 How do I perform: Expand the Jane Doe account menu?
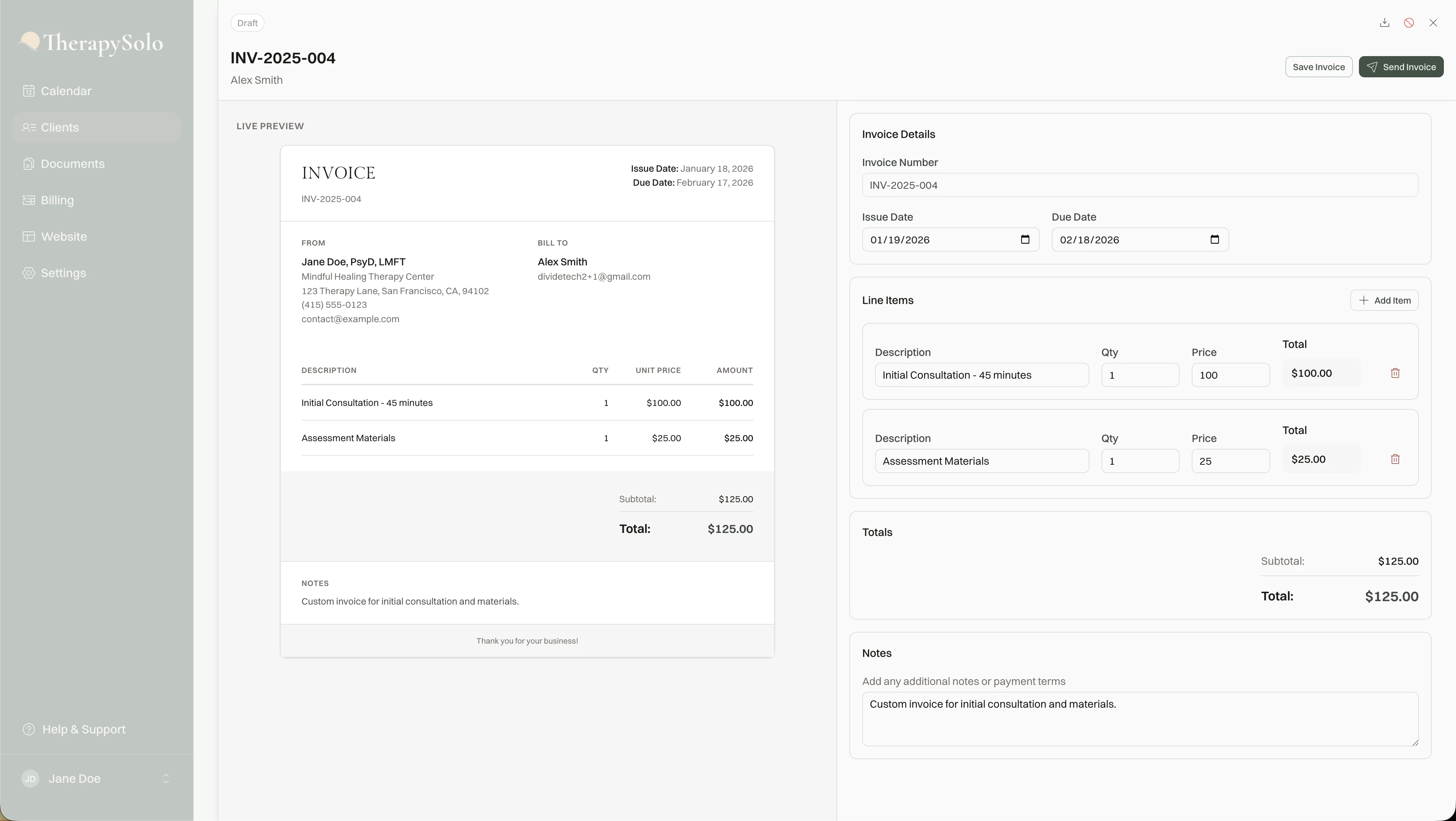tap(166, 779)
